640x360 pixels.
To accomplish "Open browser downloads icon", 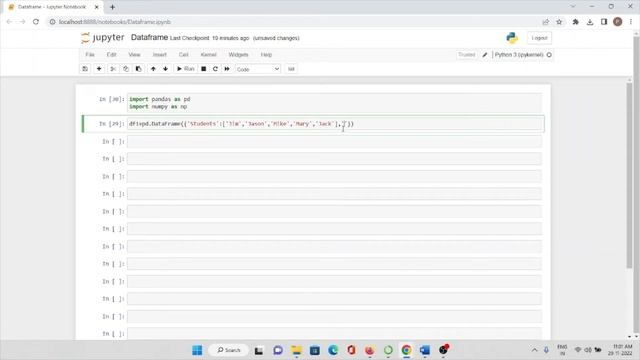I will click(590, 22).
